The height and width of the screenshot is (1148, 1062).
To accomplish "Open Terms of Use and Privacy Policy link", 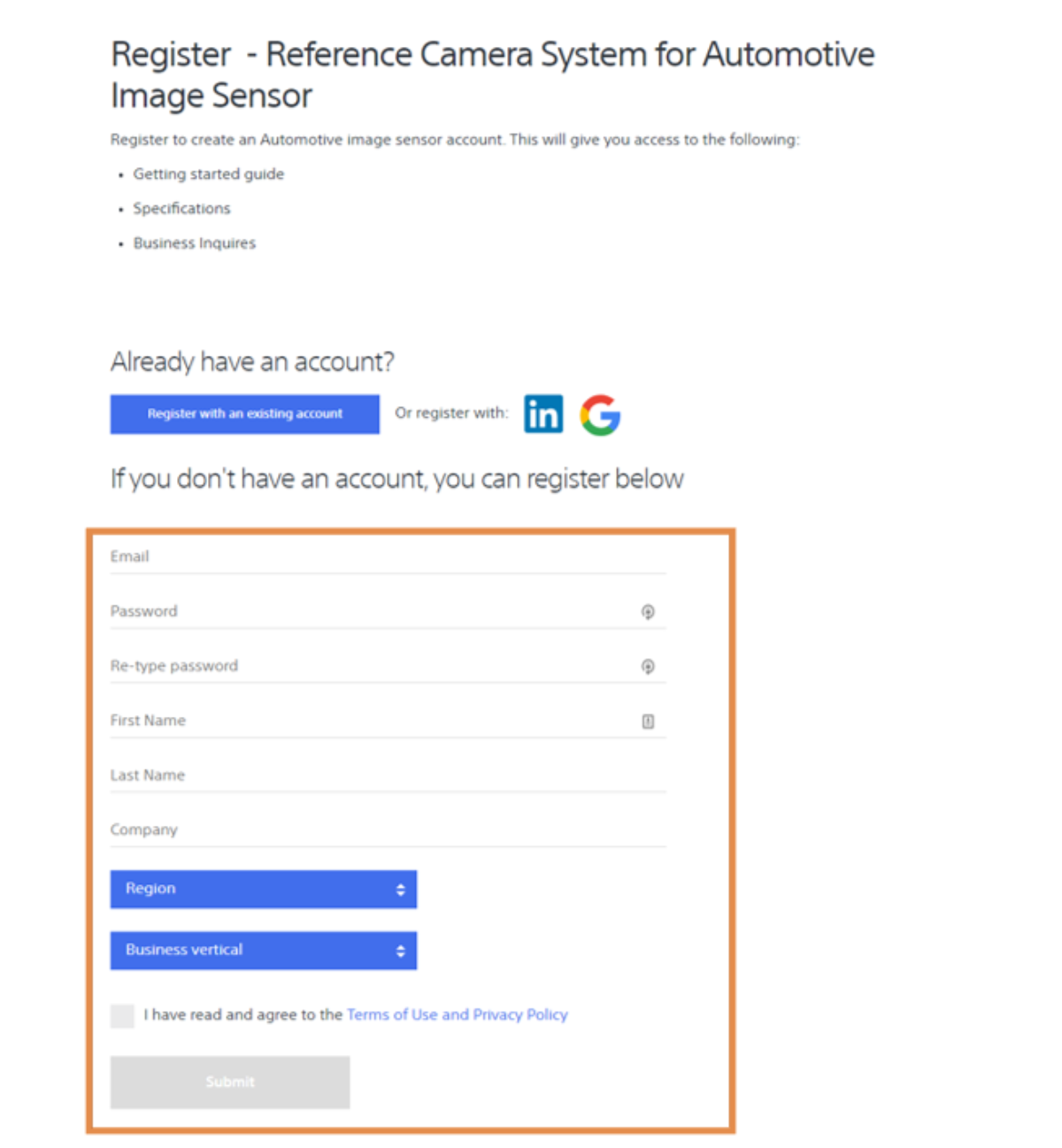I will (458, 1014).
